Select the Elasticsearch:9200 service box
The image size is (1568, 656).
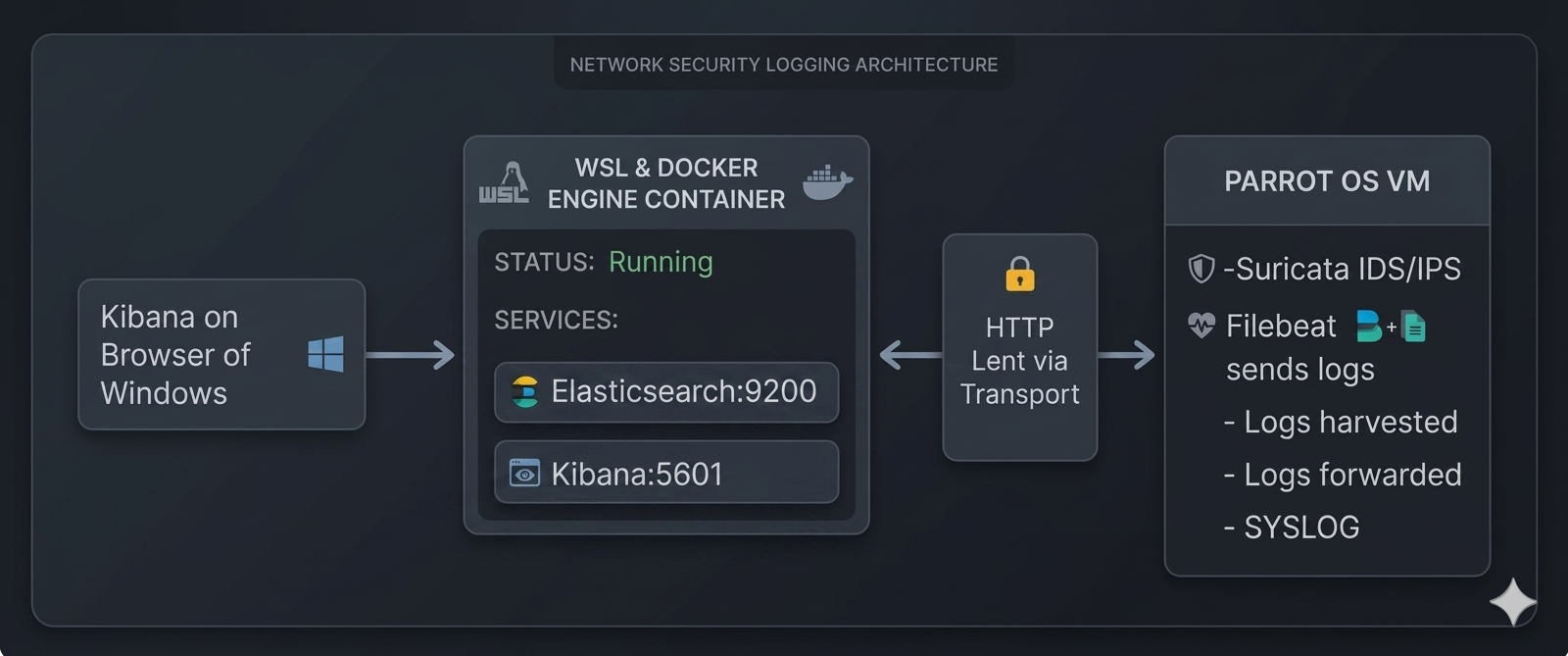pos(666,392)
